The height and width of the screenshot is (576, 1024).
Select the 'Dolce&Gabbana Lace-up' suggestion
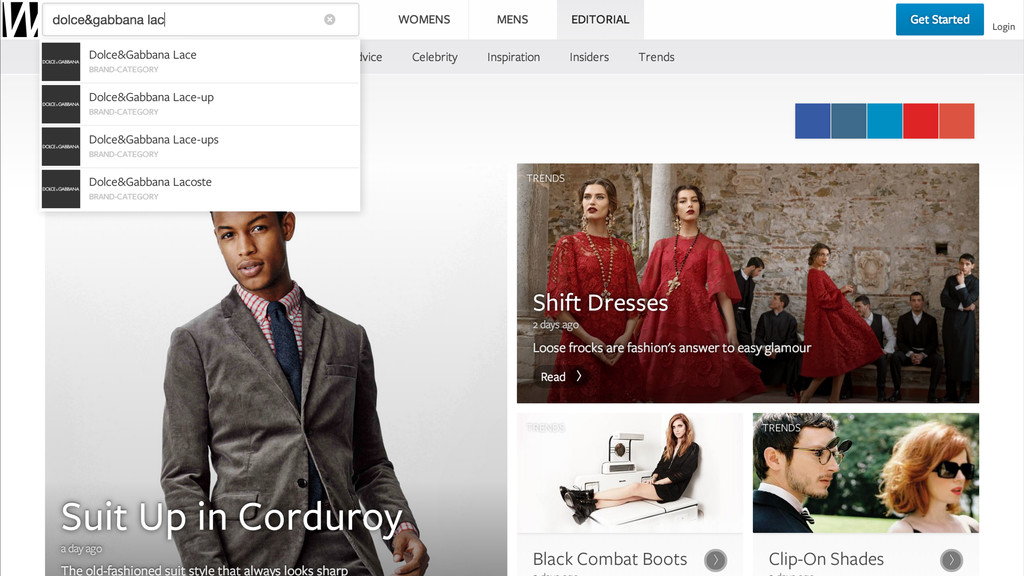click(200, 104)
